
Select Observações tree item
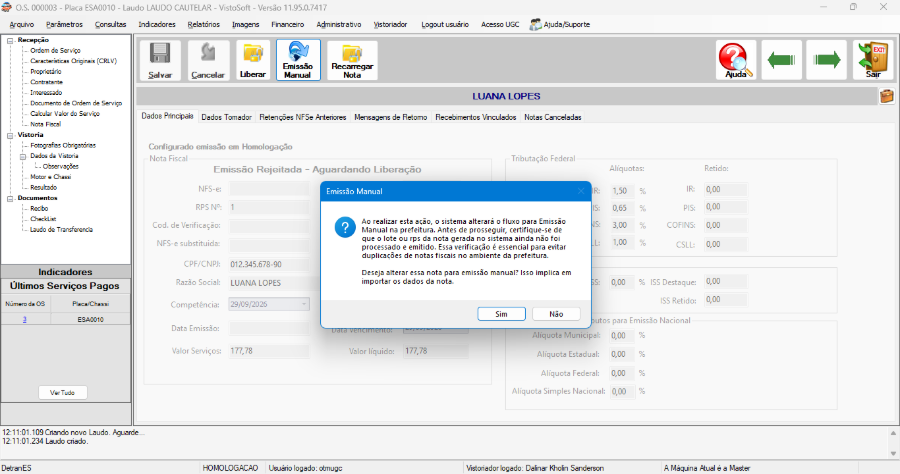pyautogui.click(x=60, y=166)
